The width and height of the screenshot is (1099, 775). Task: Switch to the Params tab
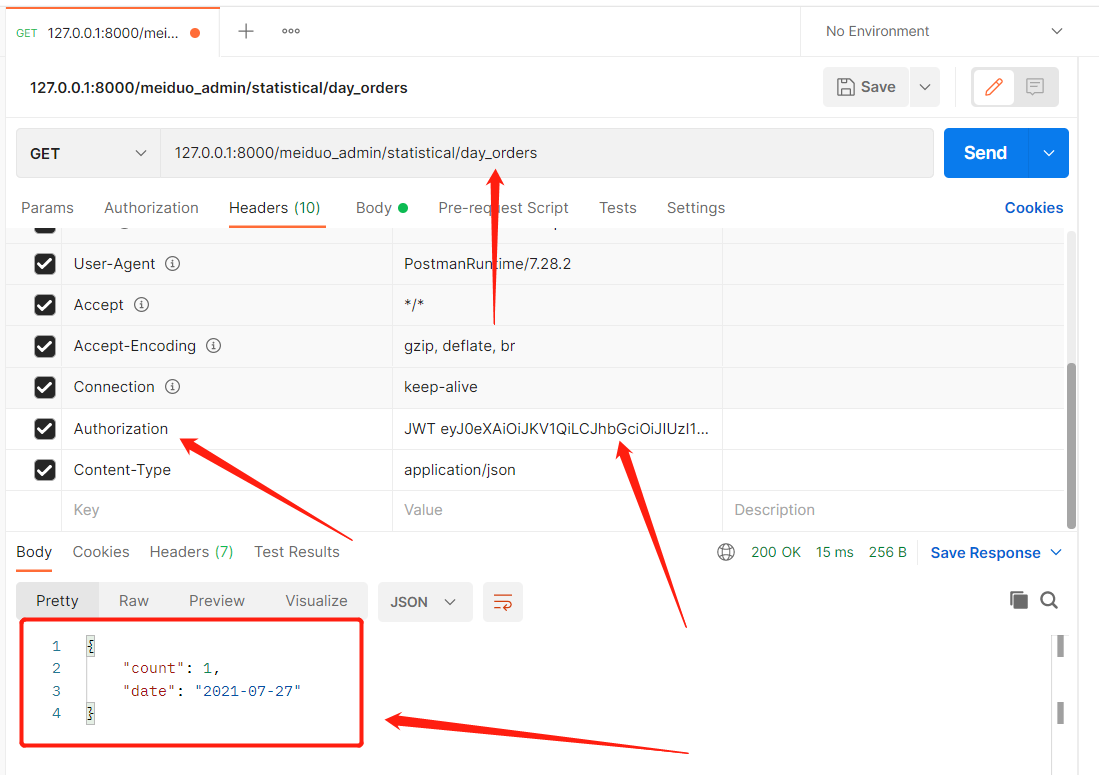tap(47, 208)
